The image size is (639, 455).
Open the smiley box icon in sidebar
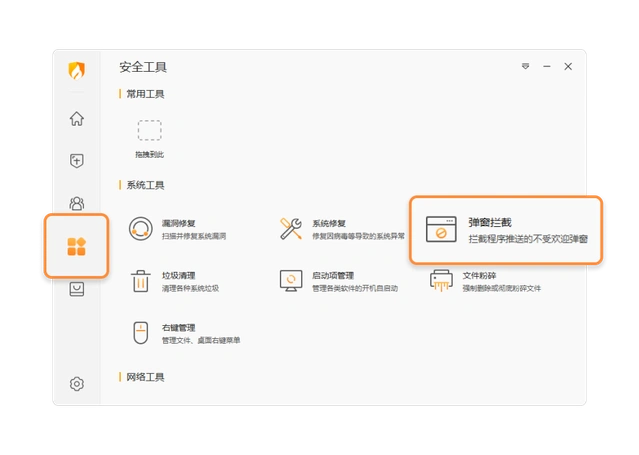point(77,290)
